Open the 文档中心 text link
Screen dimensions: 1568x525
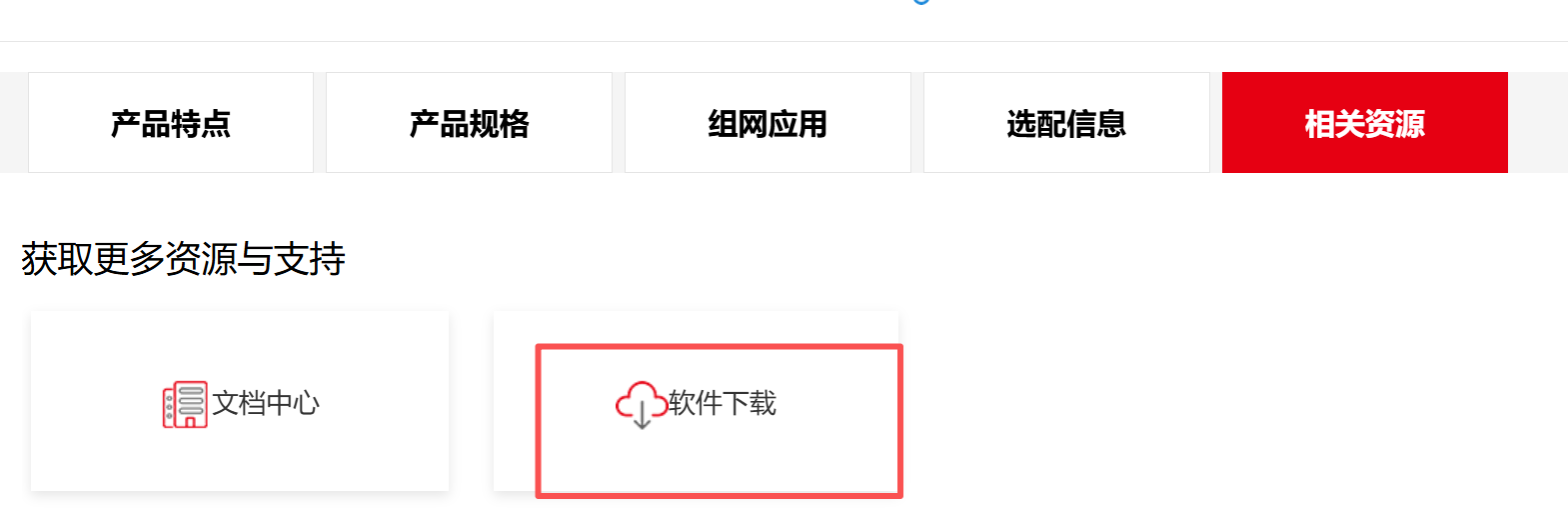tap(266, 403)
